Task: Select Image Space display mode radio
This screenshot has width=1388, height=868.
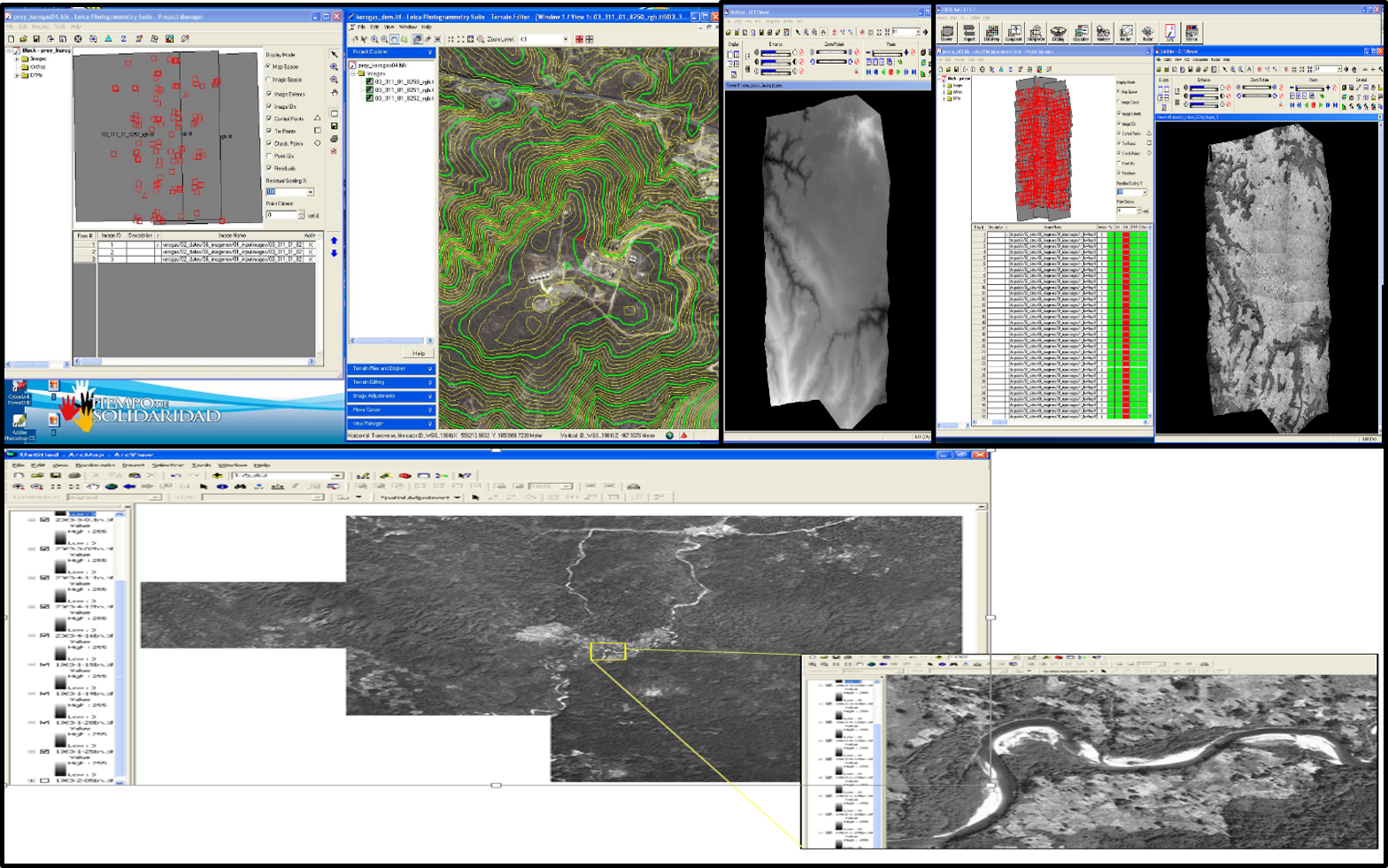Action: tap(269, 80)
